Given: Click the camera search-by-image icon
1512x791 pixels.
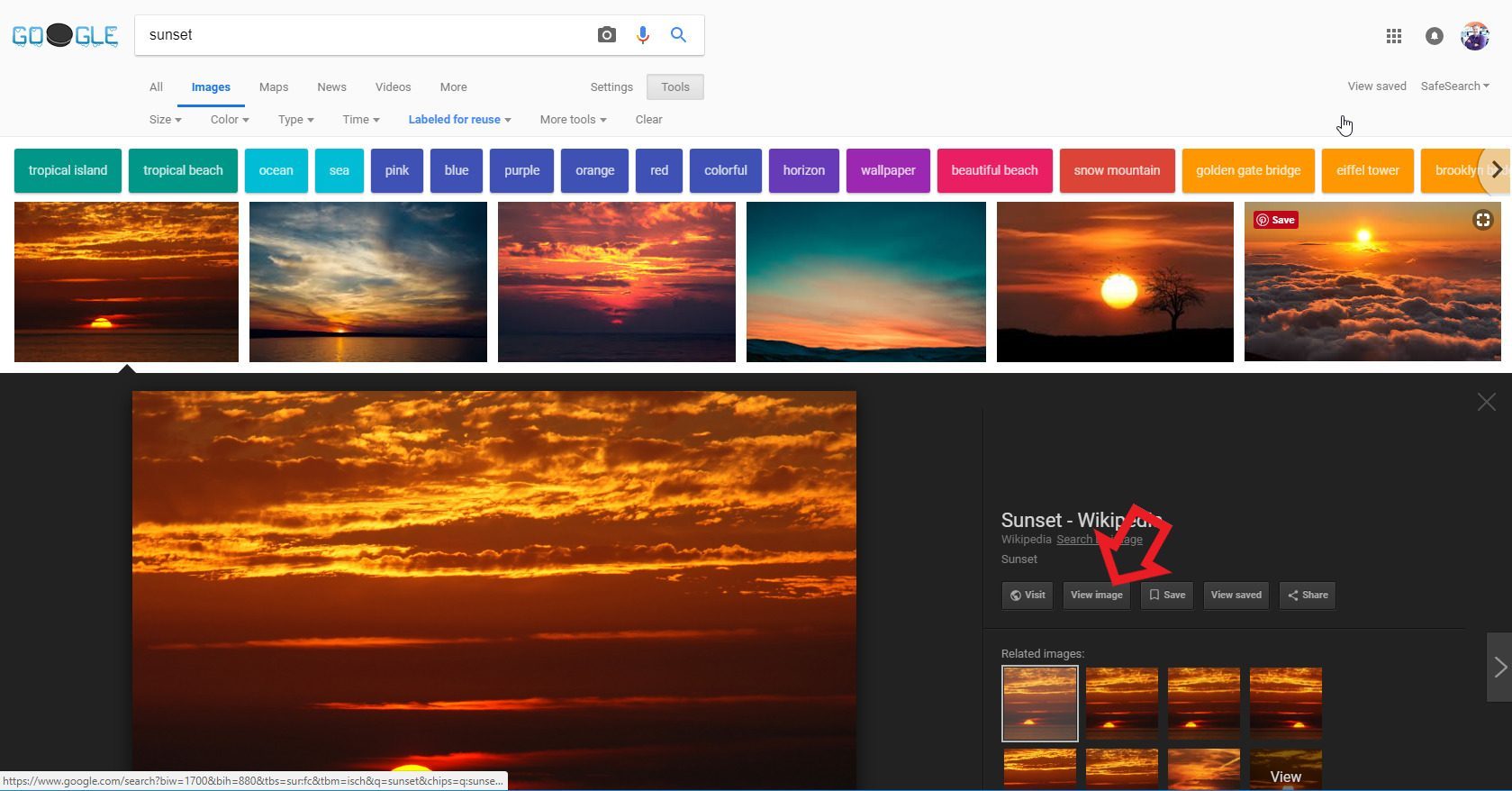Looking at the screenshot, I should tap(607, 35).
